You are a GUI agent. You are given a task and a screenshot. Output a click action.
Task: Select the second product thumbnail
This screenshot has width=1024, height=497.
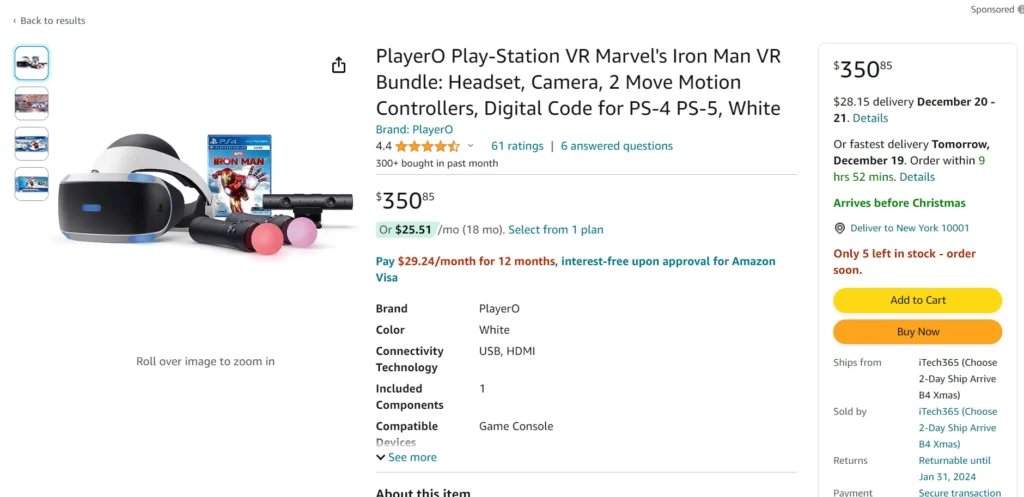pos(32,103)
